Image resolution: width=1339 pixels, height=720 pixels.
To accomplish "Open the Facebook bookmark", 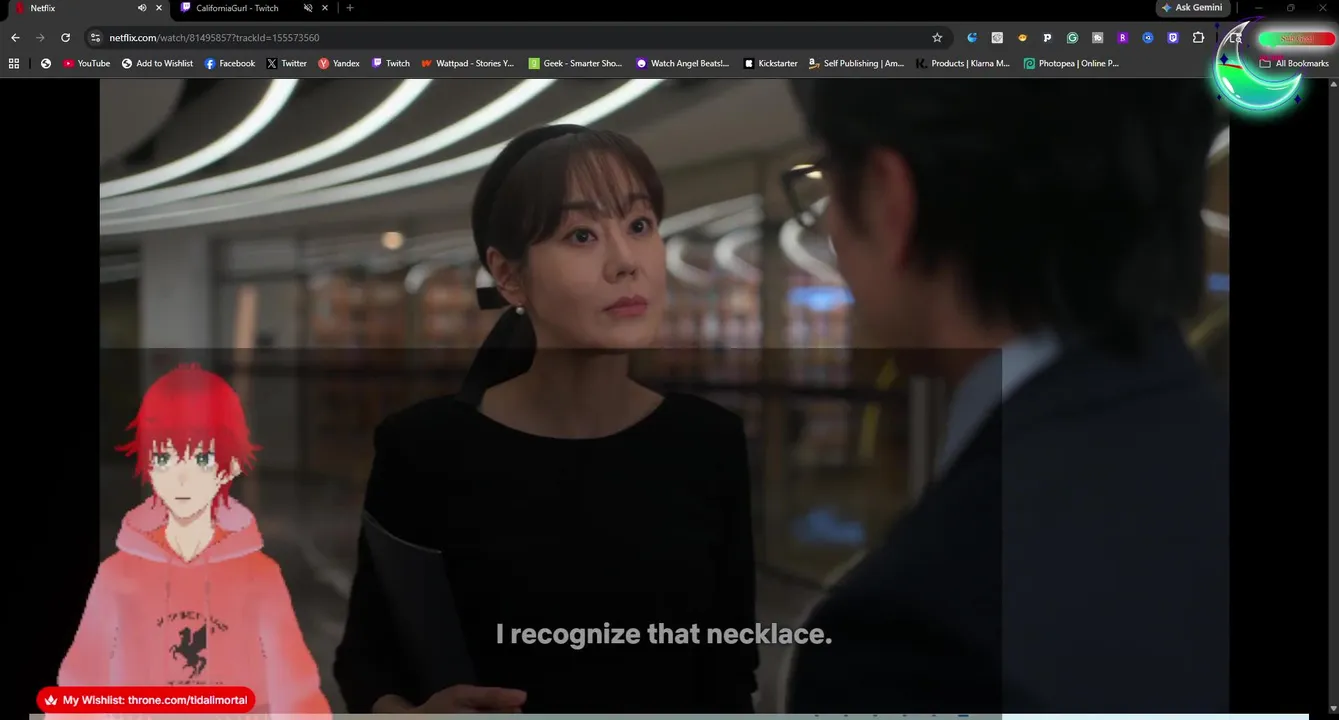I will click(230, 63).
